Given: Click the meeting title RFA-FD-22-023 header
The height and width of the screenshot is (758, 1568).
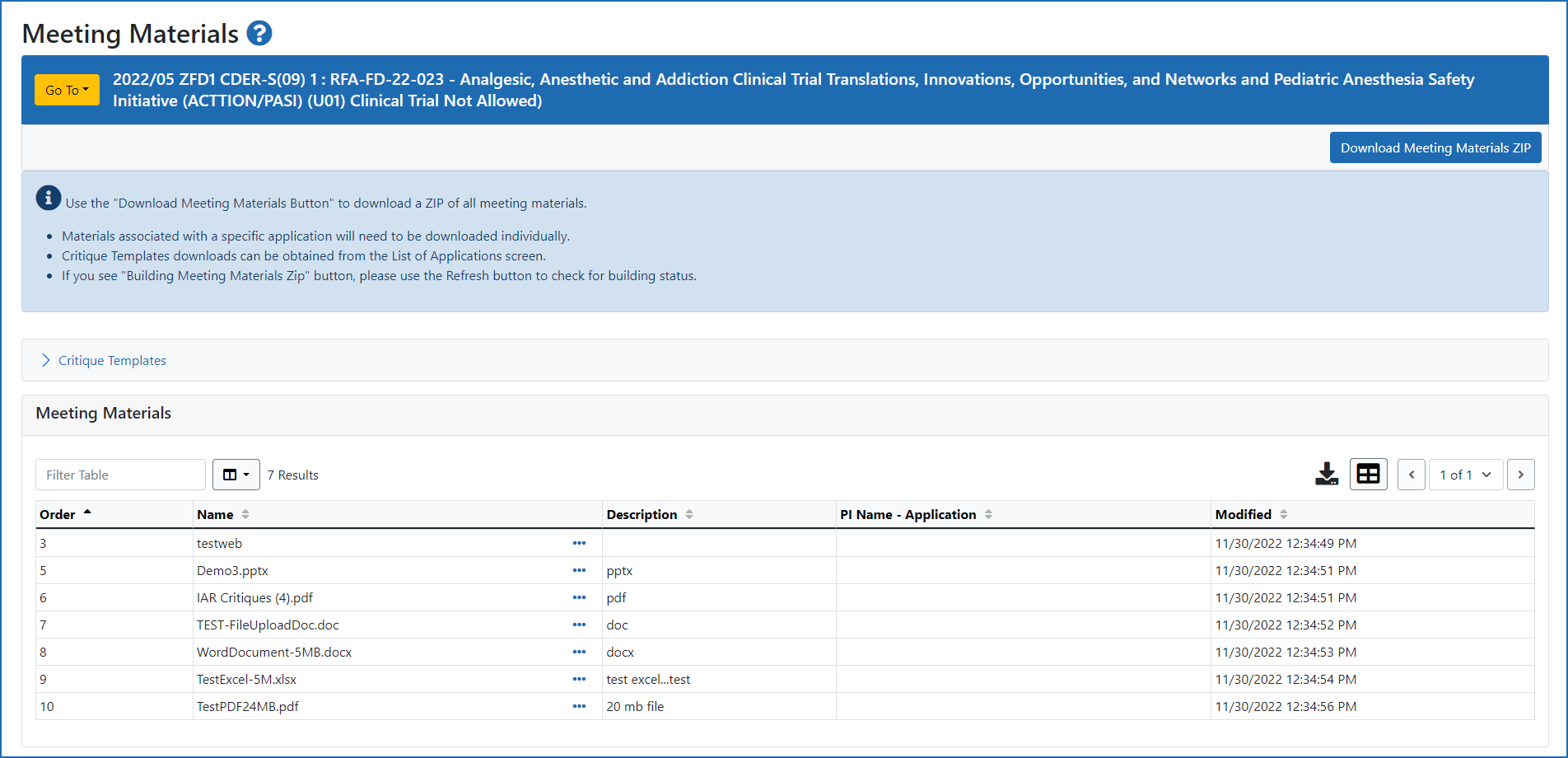Looking at the screenshot, I should click(793, 90).
